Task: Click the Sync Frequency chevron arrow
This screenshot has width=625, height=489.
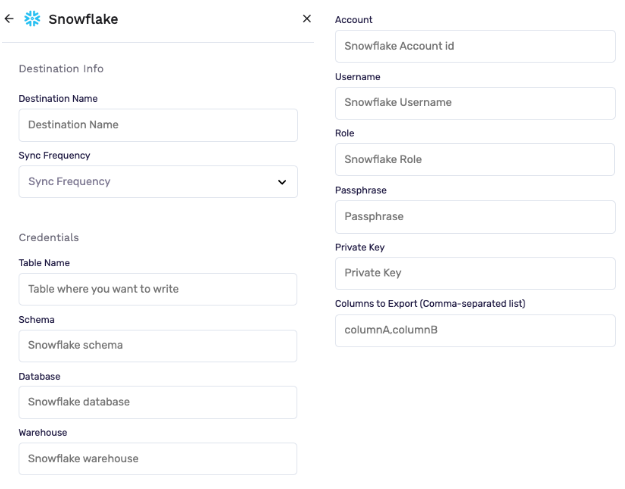Action: tap(282, 182)
